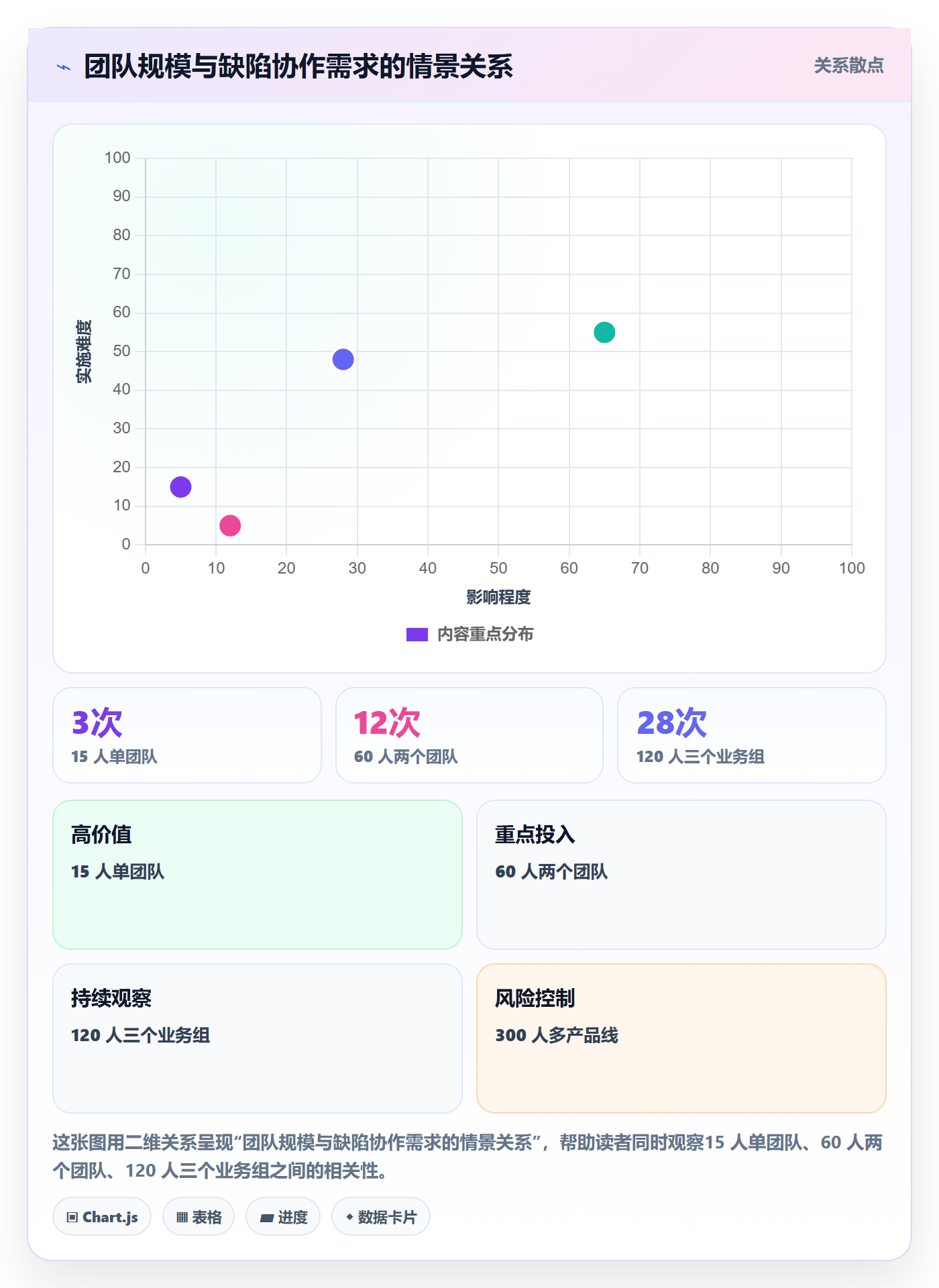The image size is (939, 1288).
Task: Click the y-axis title 实施难度
Action: [x=84, y=352]
